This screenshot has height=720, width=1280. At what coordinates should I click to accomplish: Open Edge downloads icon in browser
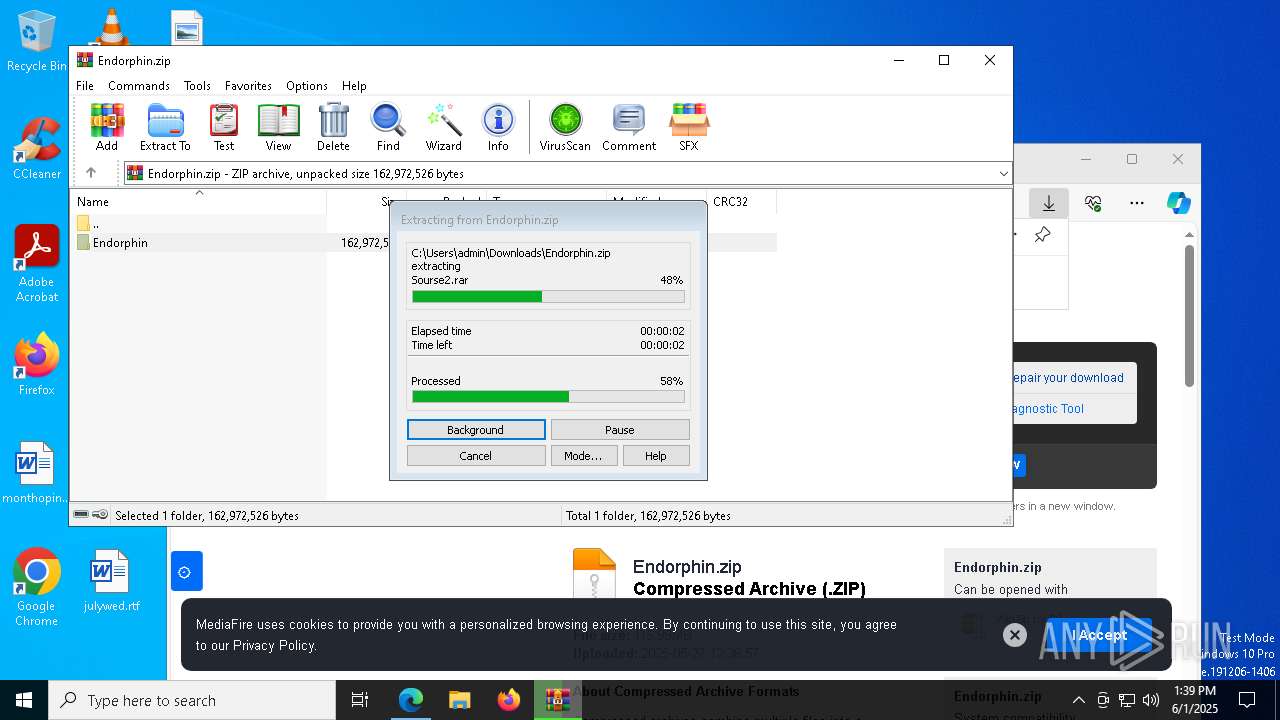pos(1049,203)
